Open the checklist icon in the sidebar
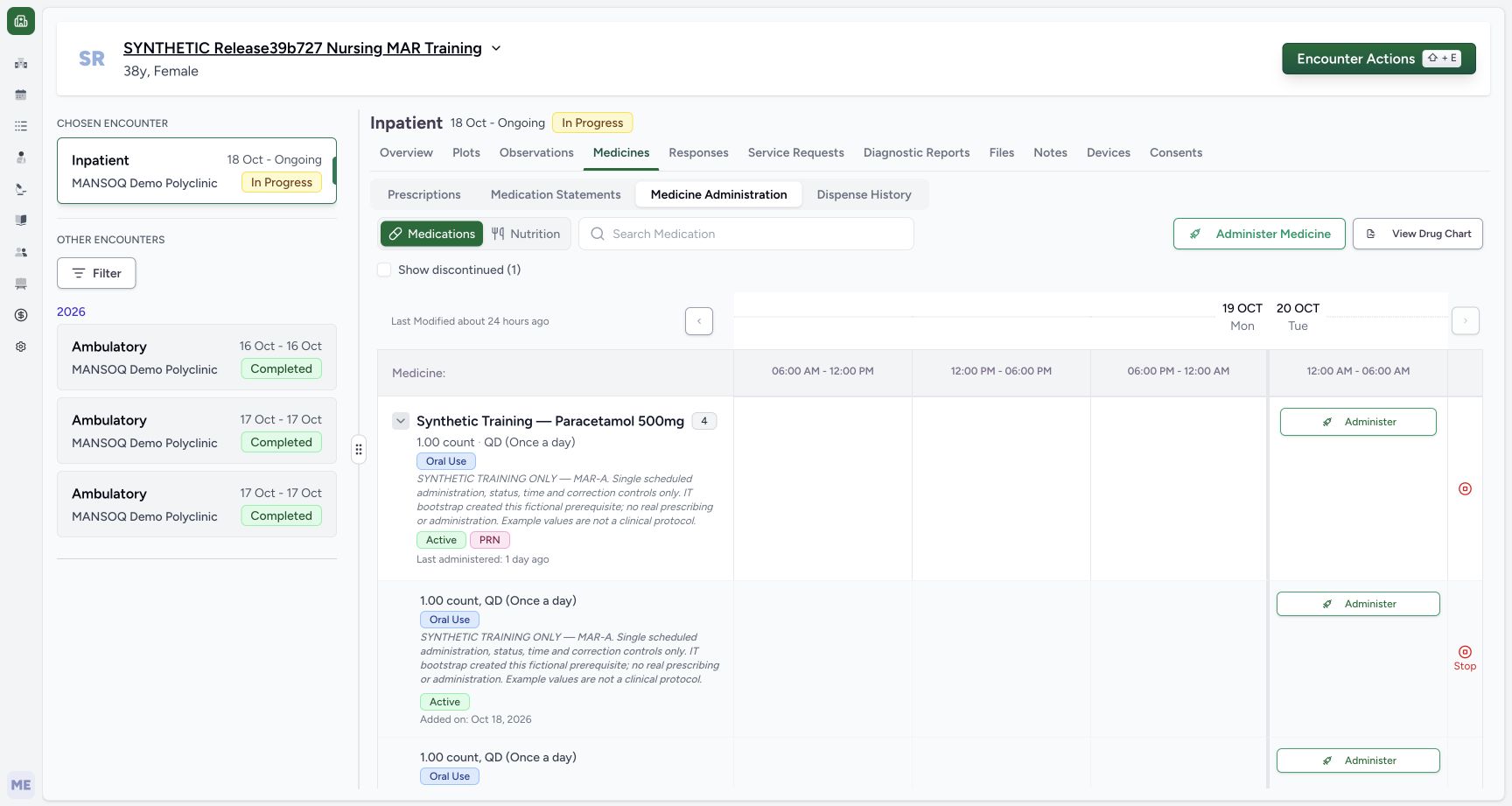Viewport: 1512px width, 806px height. coord(21,126)
